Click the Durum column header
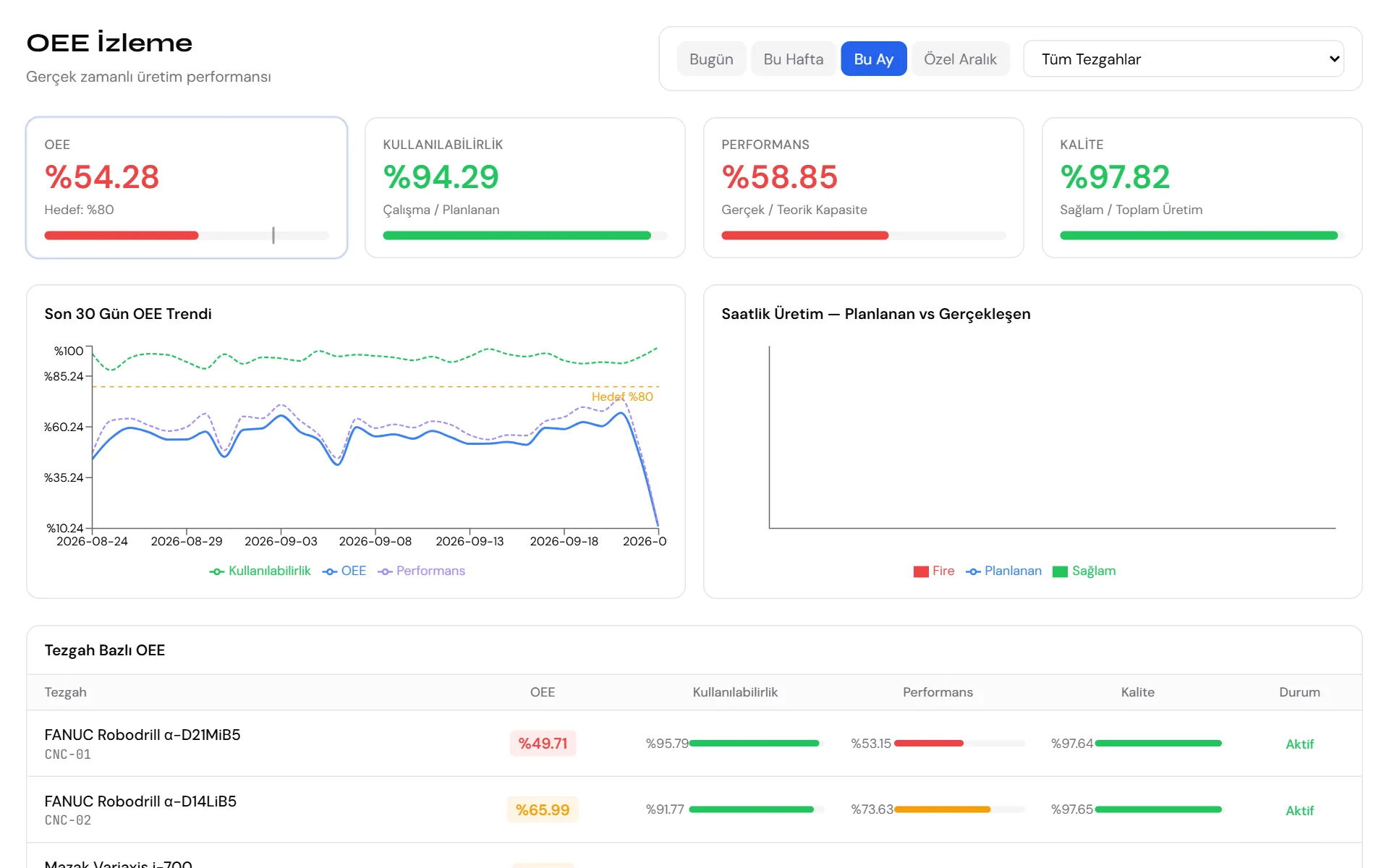This screenshot has height=868, width=1389. pos(1299,692)
